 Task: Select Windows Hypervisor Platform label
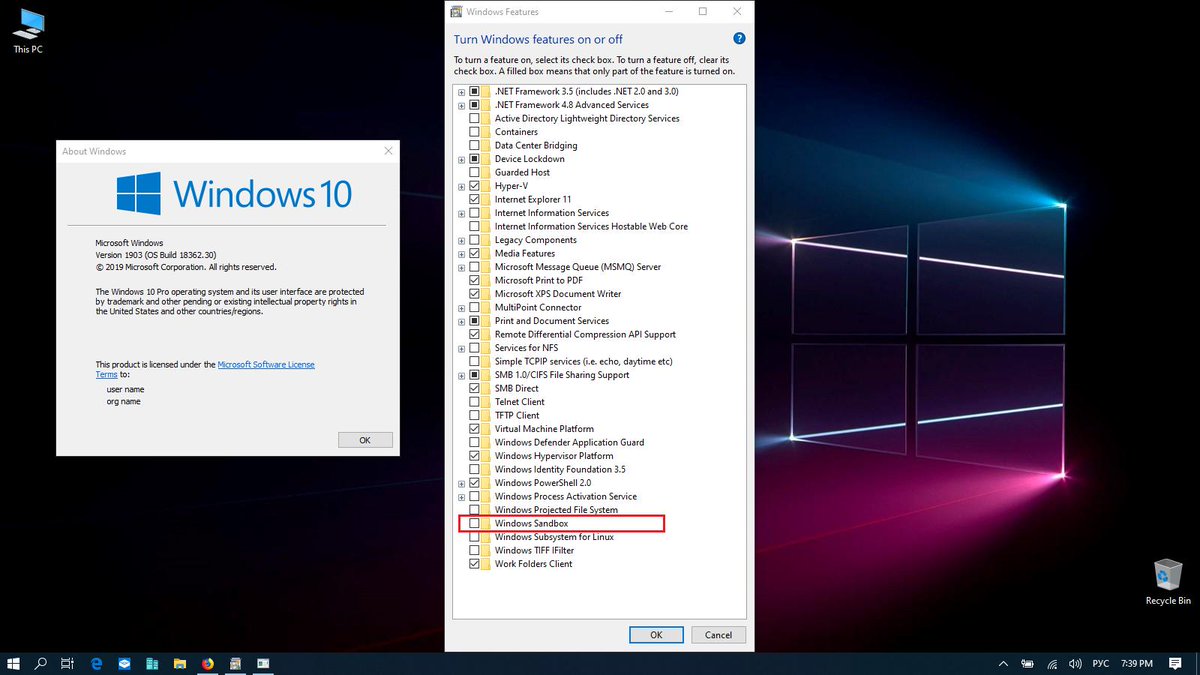pyautogui.click(x=555, y=456)
